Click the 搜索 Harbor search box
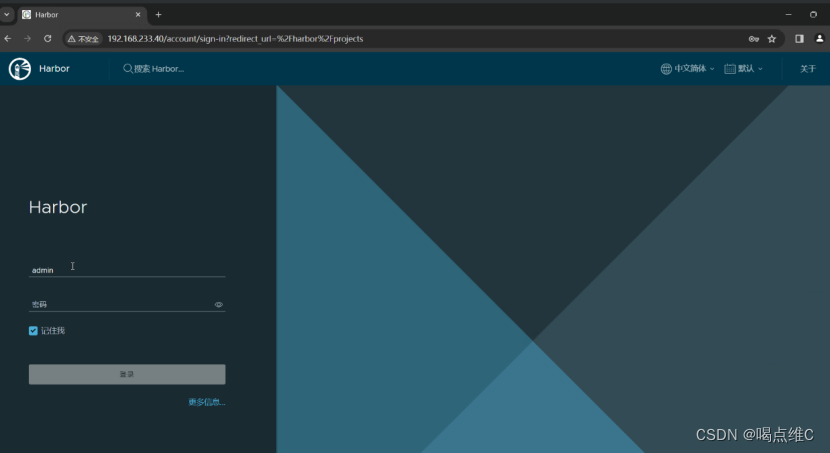 159,69
